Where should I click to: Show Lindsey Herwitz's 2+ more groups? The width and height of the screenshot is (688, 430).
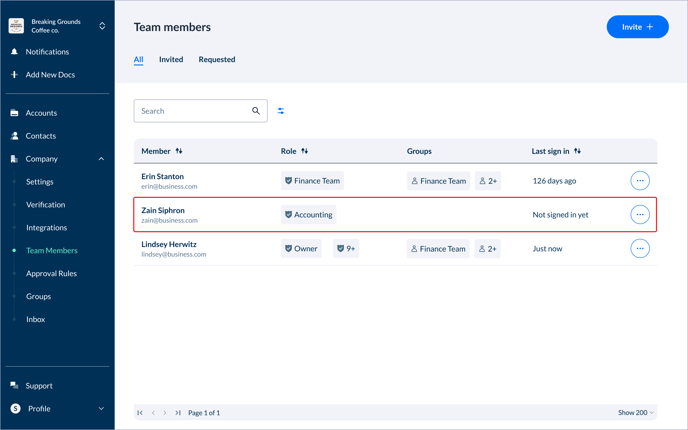coord(487,249)
